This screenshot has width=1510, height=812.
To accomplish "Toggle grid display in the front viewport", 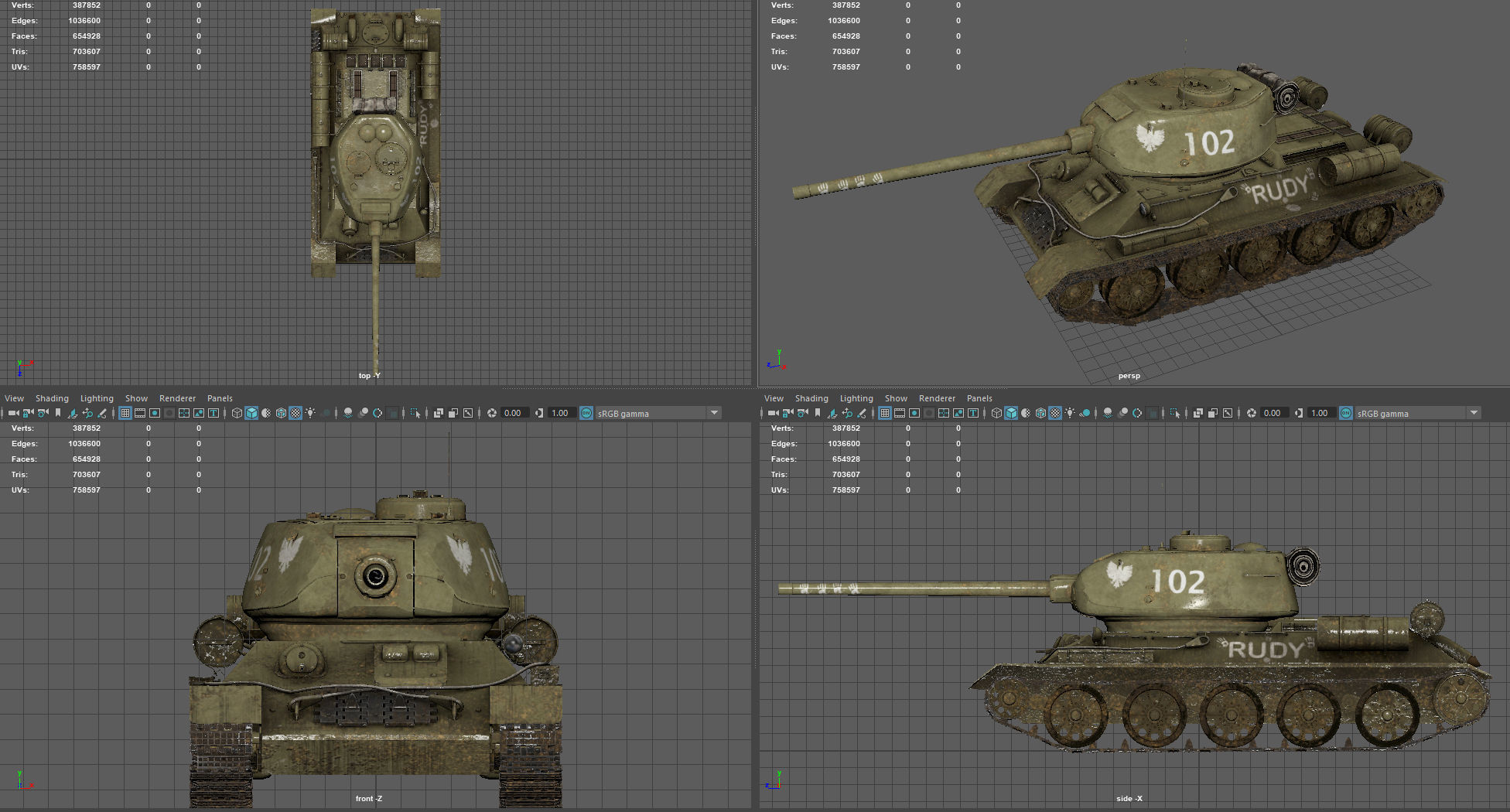I will tap(125, 412).
